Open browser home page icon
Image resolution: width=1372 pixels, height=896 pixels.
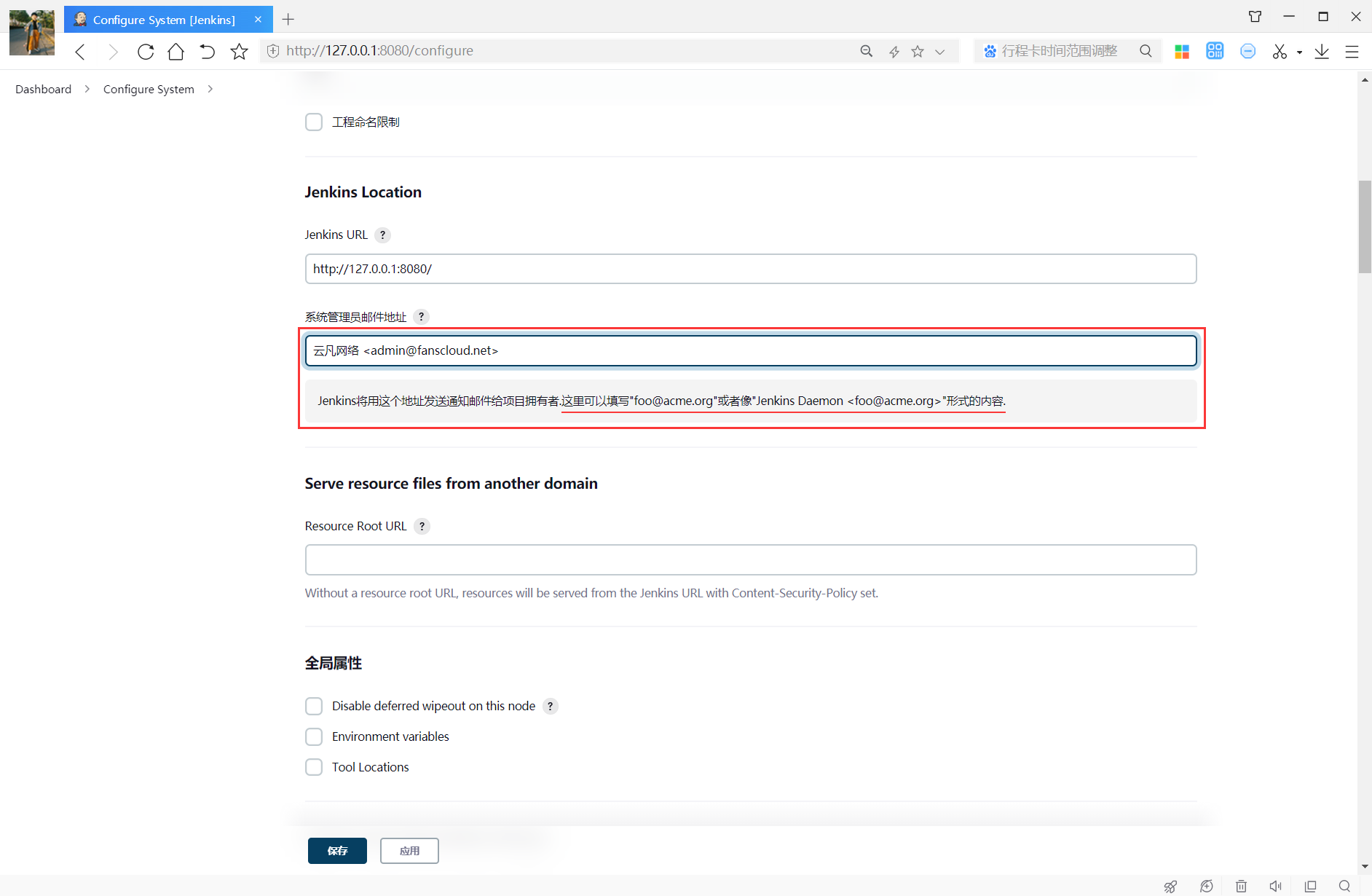[176, 51]
